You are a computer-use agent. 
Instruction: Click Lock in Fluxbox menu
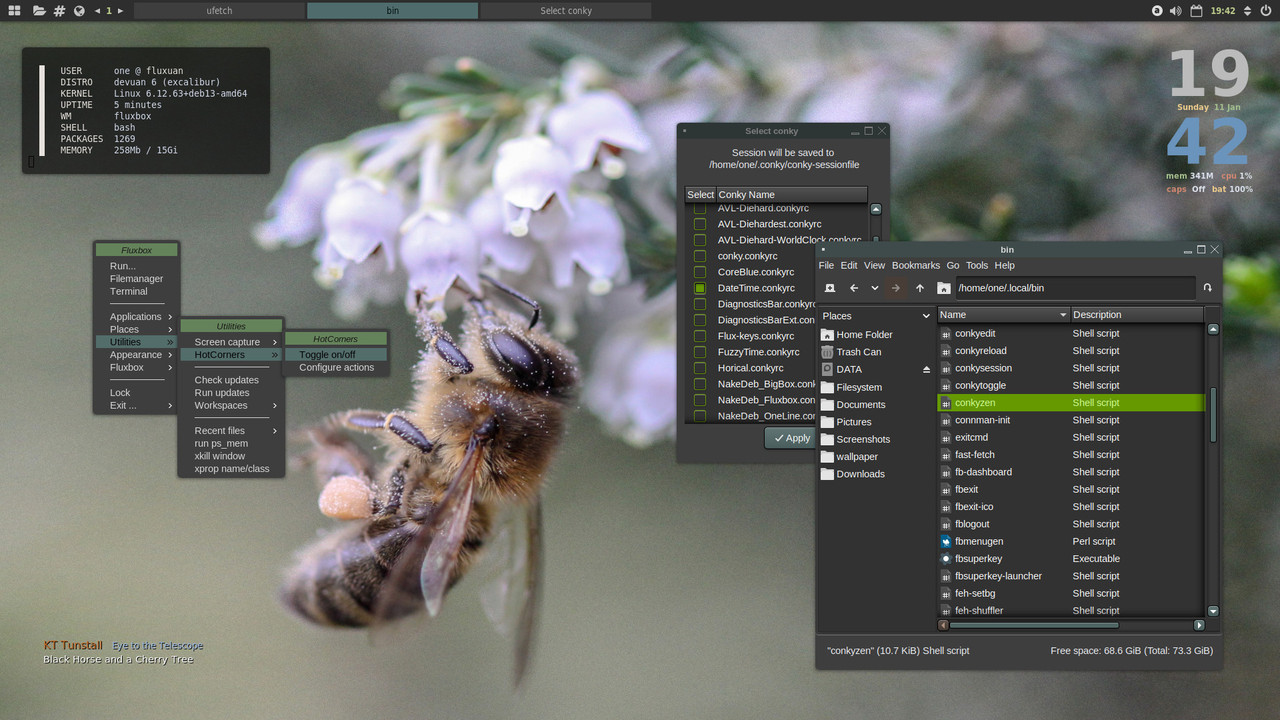click(136, 393)
